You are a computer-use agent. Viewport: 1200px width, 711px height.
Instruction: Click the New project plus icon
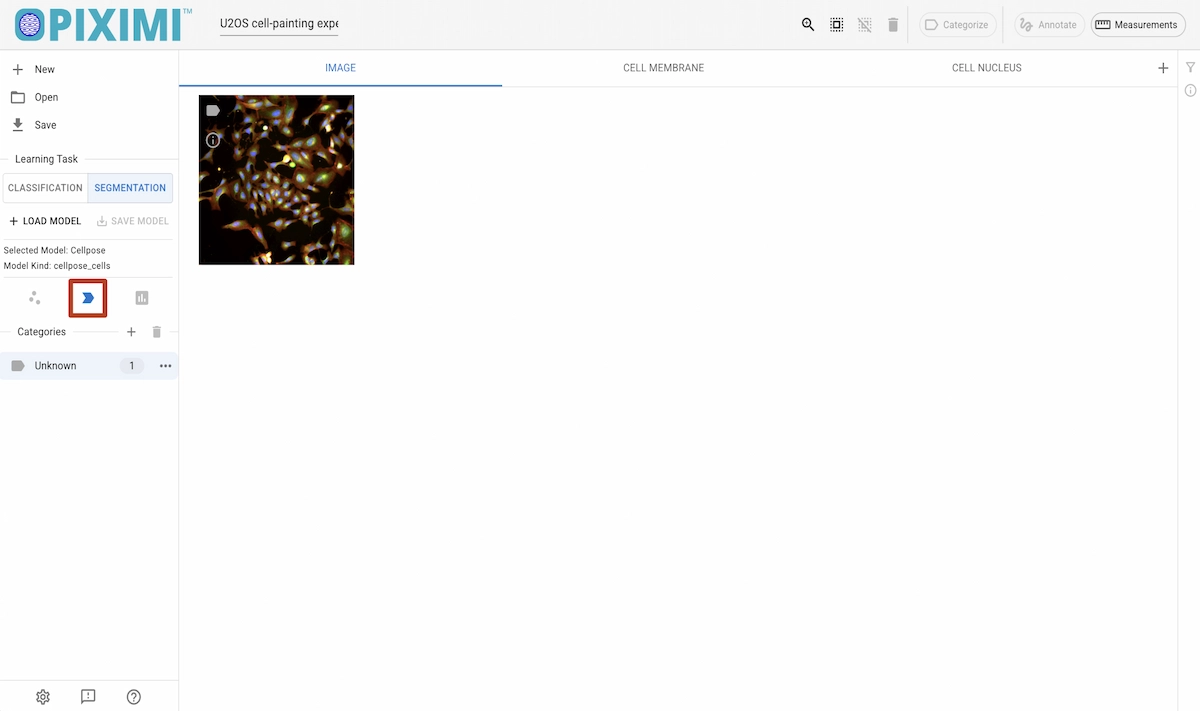17,69
